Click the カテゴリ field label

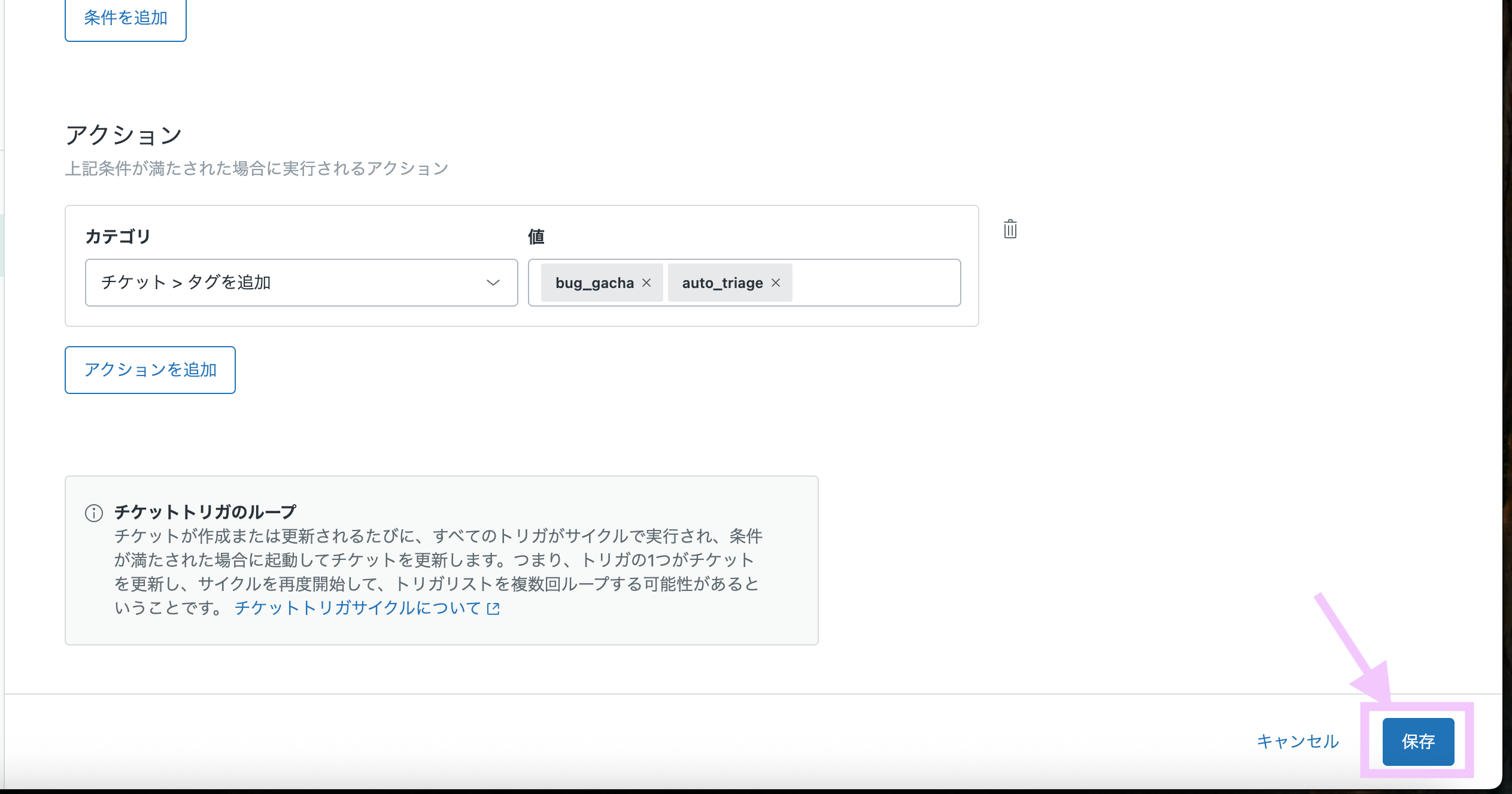(x=118, y=237)
